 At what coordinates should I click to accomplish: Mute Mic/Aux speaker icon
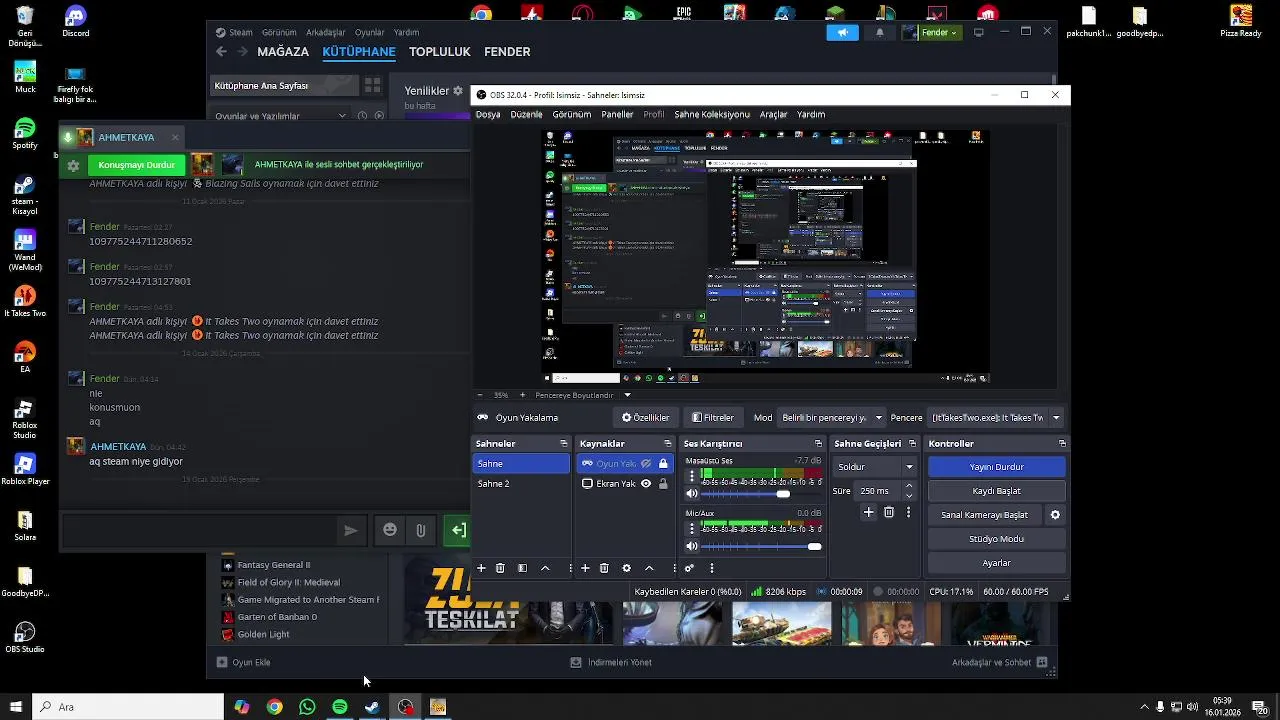(x=692, y=546)
